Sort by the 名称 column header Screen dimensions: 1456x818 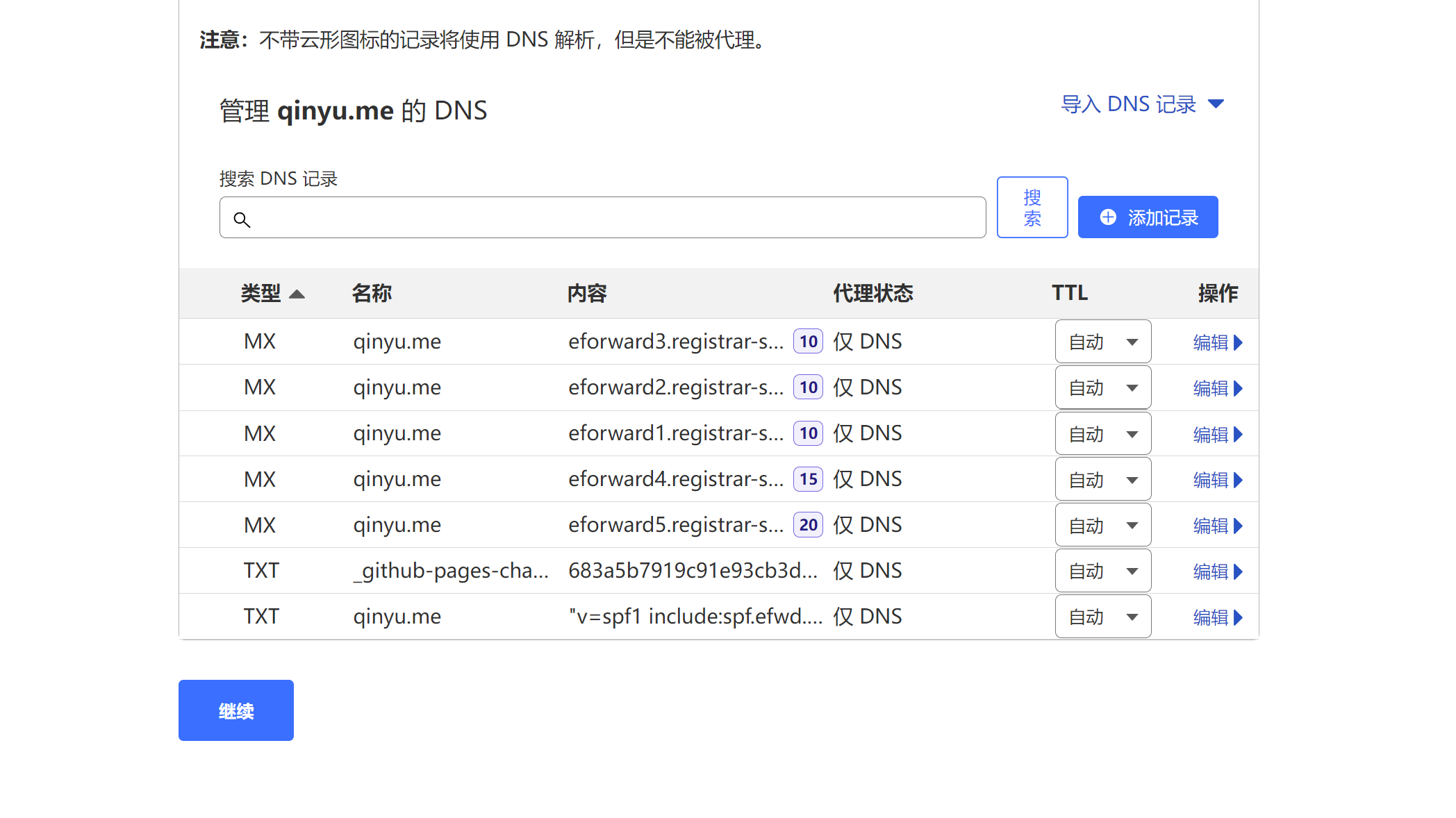coord(372,294)
